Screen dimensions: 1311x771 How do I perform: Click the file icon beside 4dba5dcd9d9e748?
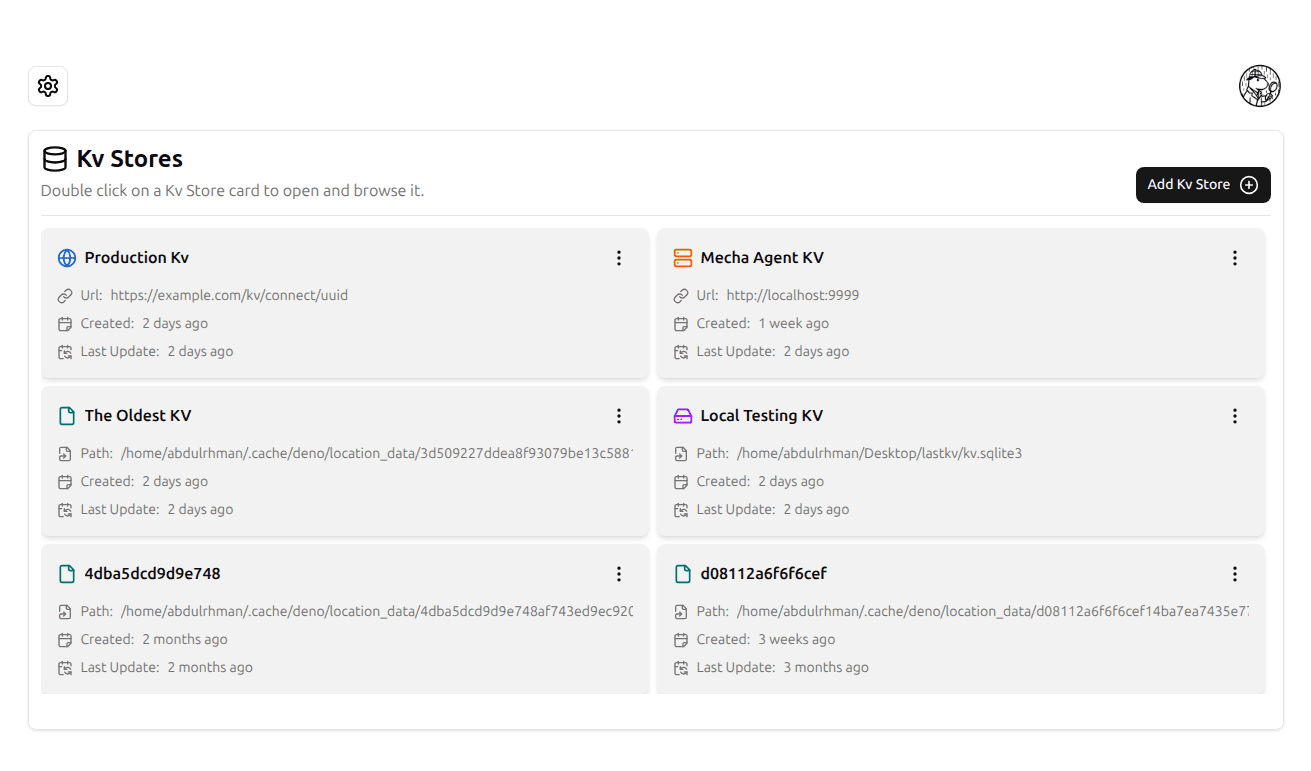(67, 574)
